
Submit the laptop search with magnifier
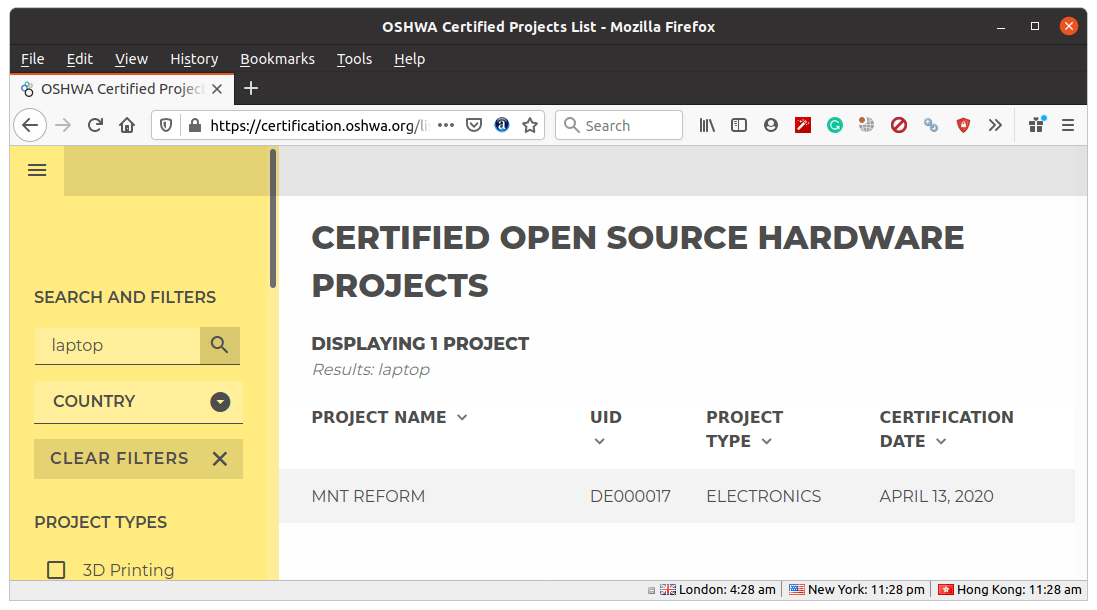coord(220,345)
